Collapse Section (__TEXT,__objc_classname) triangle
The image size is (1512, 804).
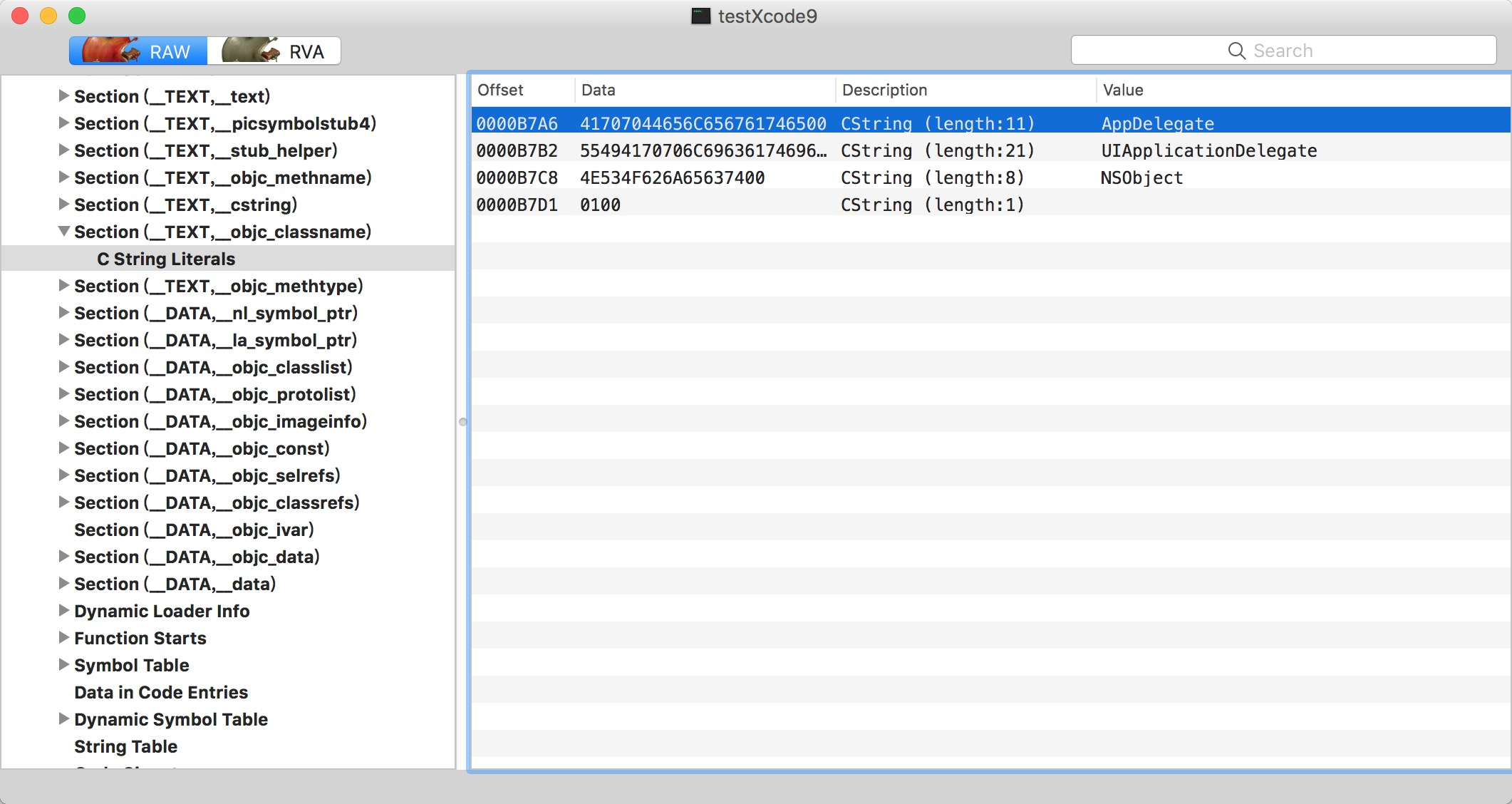(x=63, y=231)
